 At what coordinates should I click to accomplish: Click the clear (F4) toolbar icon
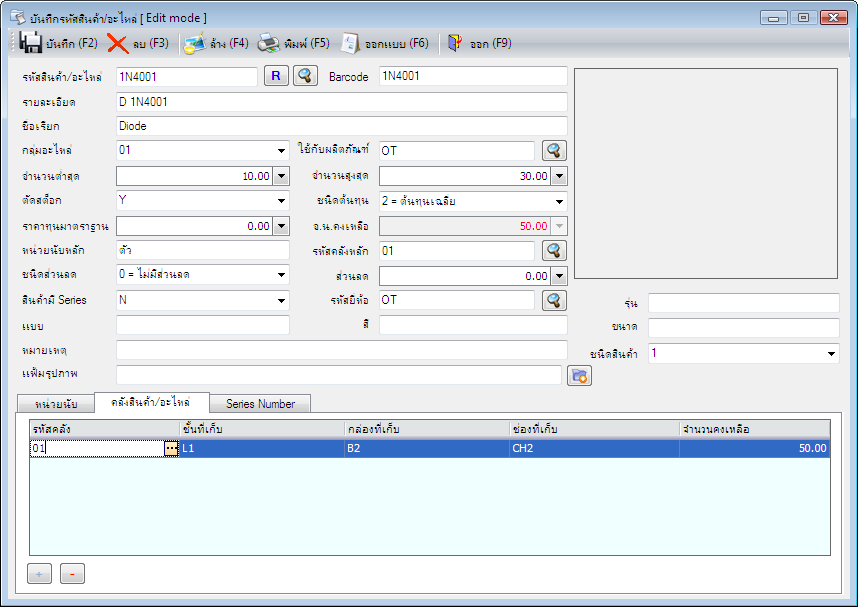click(x=195, y=43)
